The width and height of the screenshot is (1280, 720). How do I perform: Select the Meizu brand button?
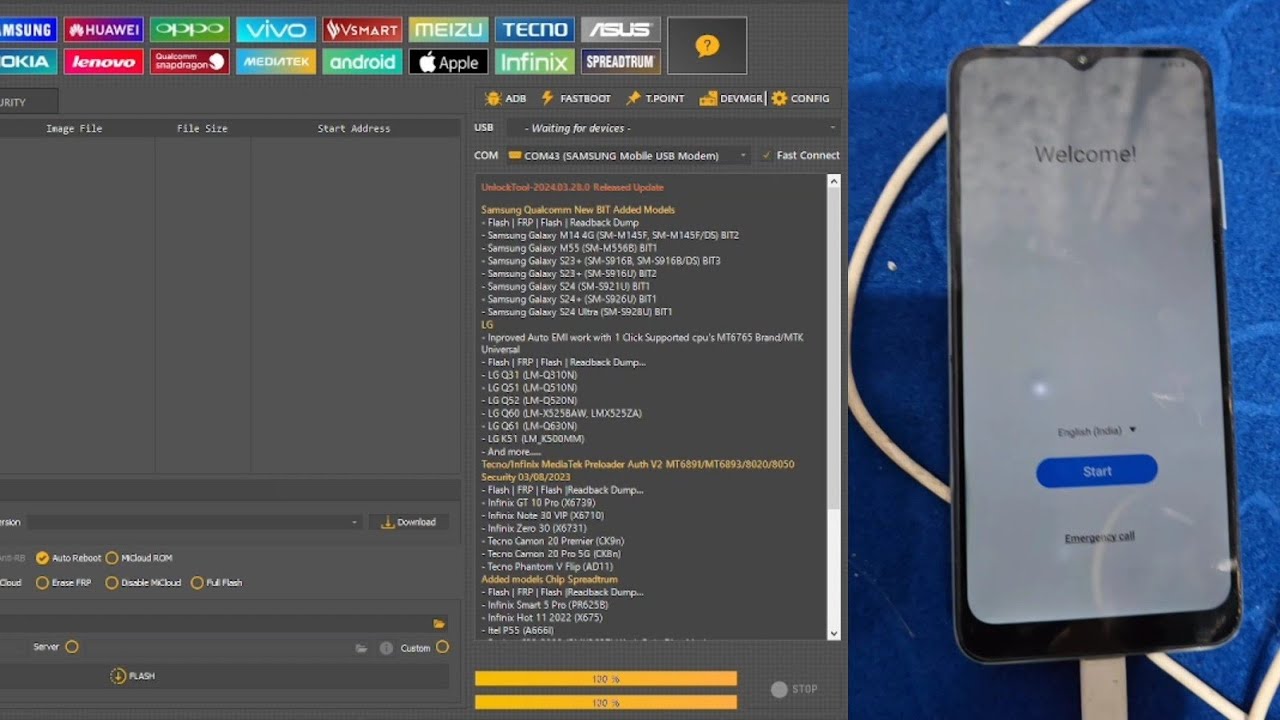pos(448,29)
